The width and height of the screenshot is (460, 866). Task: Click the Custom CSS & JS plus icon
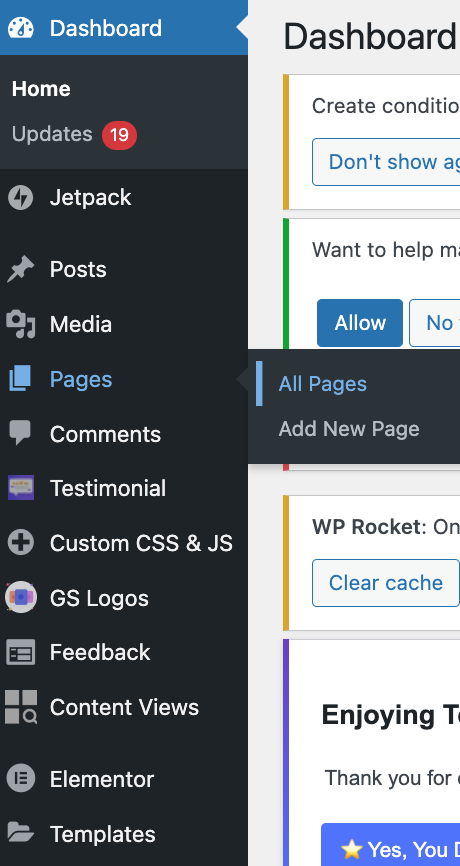[21, 543]
